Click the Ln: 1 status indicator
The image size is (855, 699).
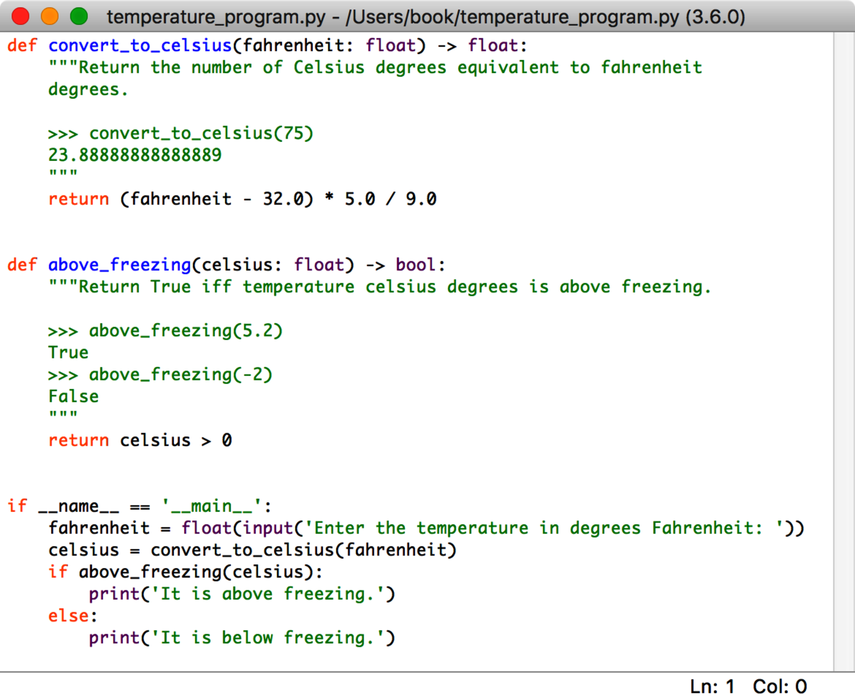click(712, 686)
